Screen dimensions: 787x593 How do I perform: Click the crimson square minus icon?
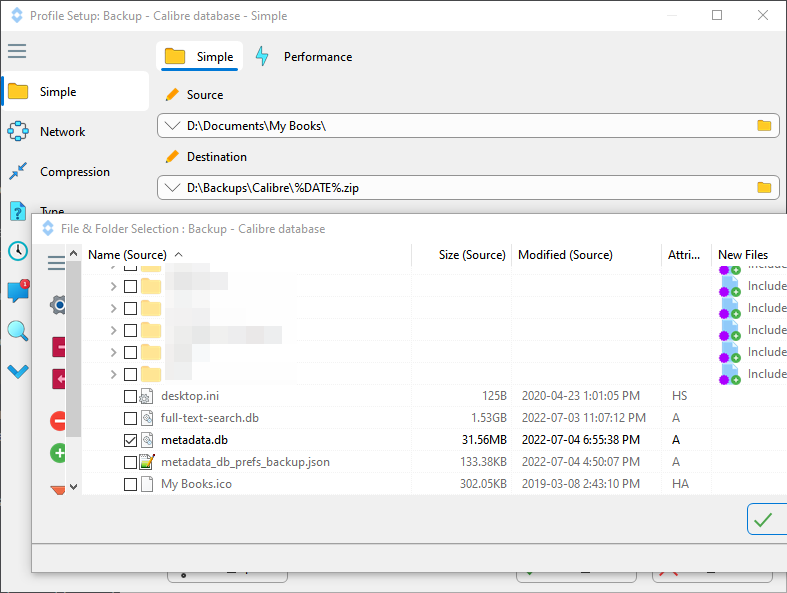tap(59, 347)
